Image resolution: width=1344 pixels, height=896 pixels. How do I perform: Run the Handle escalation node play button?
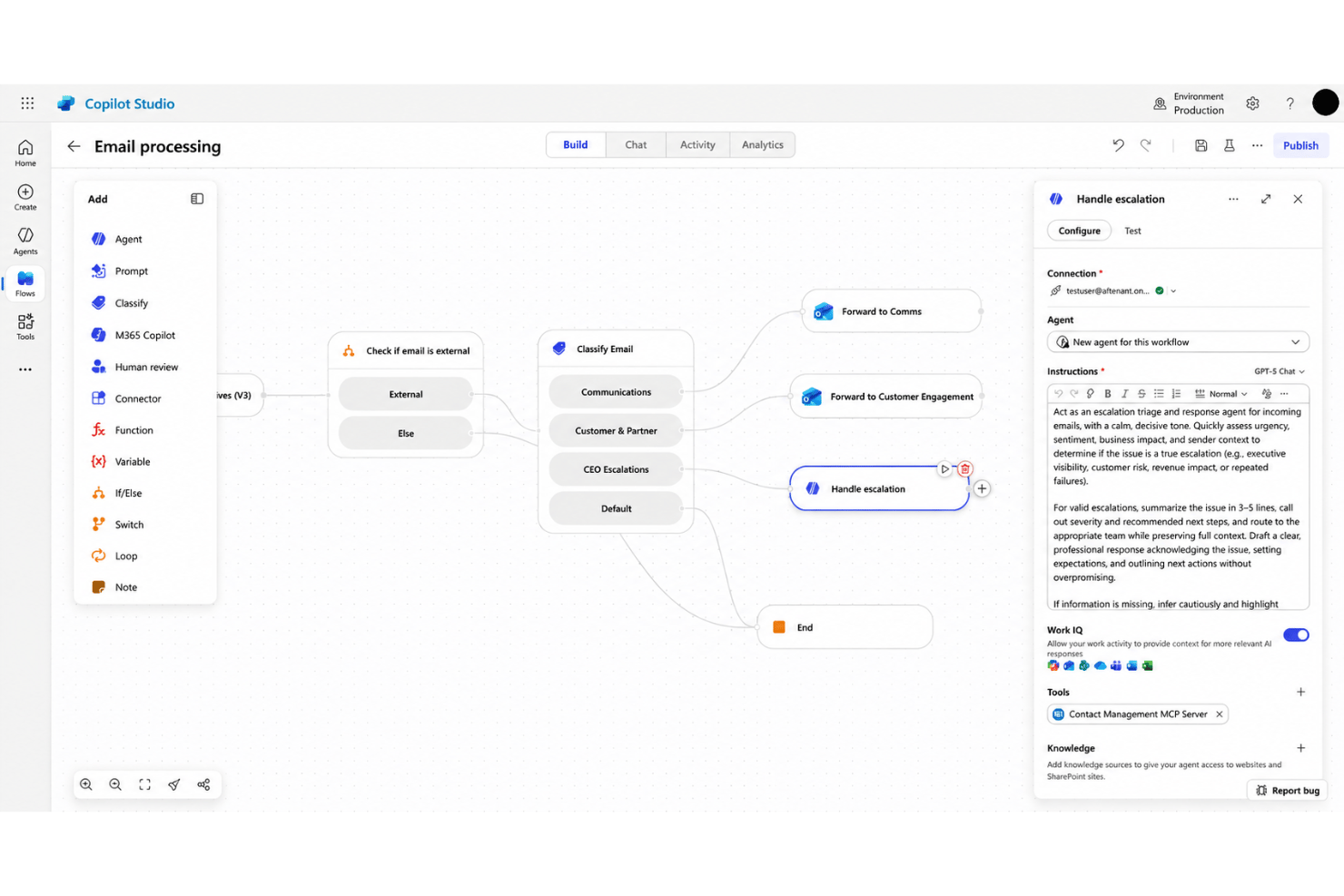[x=944, y=469]
